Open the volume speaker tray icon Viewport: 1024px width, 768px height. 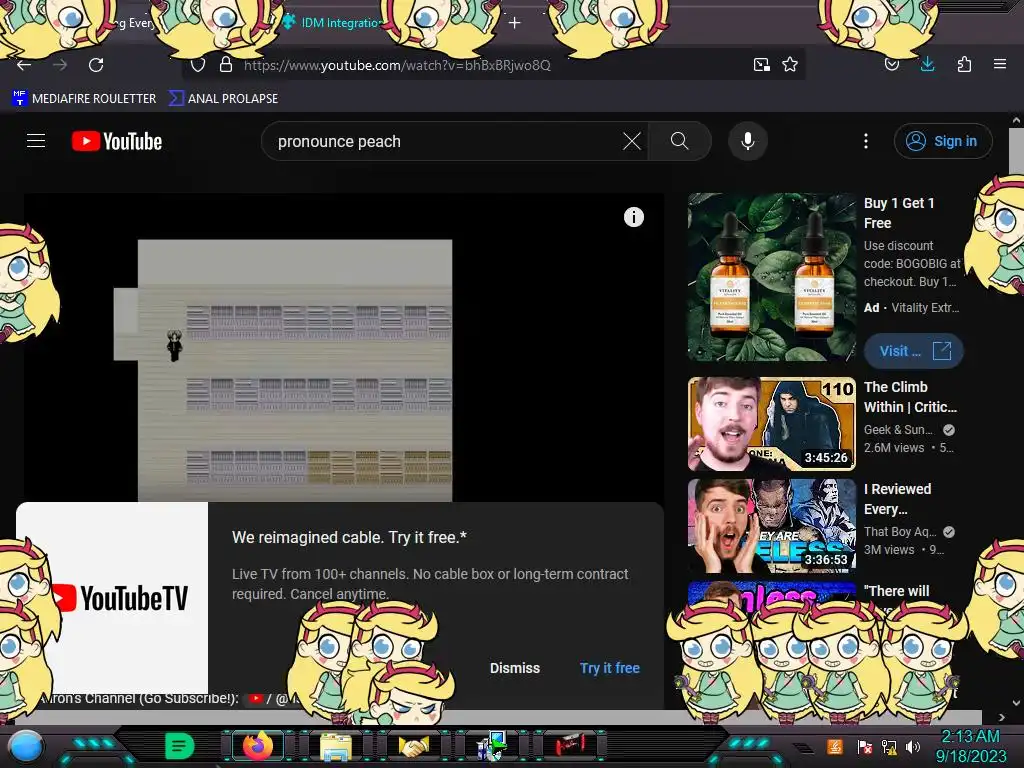(913, 746)
